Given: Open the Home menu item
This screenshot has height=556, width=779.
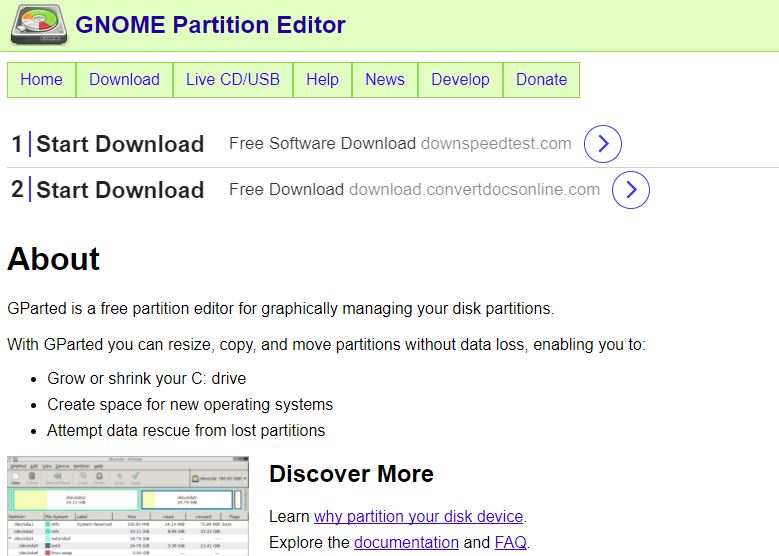Looking at the screenshot, I should coord(41,79).
